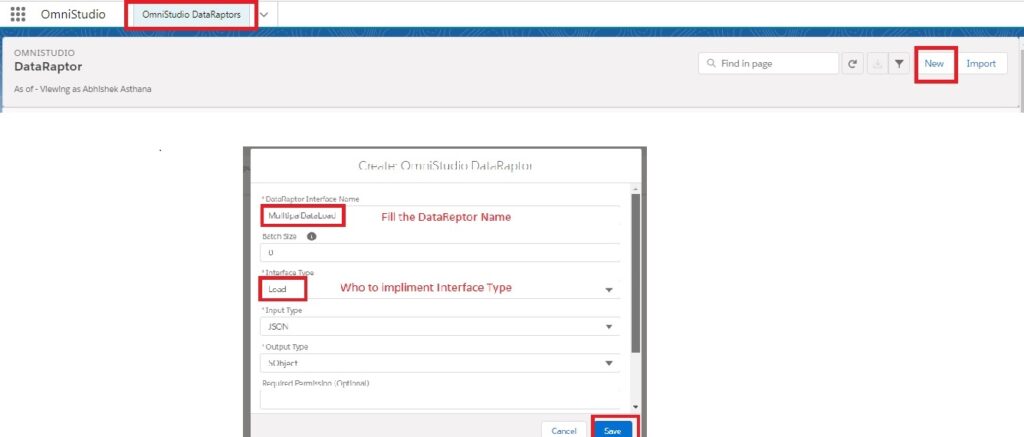Open the filter funnel icon
Screen dimensions: 1024x437
[x=899, y=63]
